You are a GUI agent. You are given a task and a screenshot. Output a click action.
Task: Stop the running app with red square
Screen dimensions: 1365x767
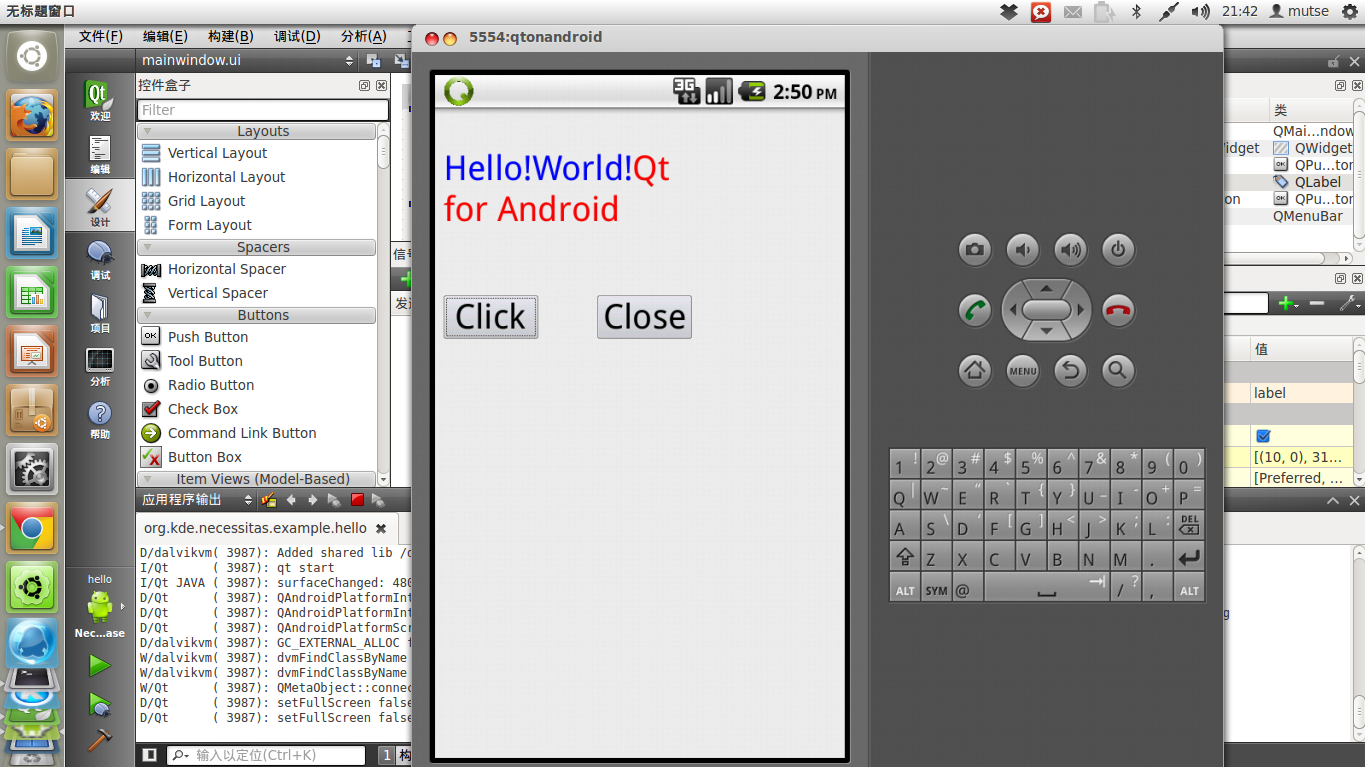point(357,500)
